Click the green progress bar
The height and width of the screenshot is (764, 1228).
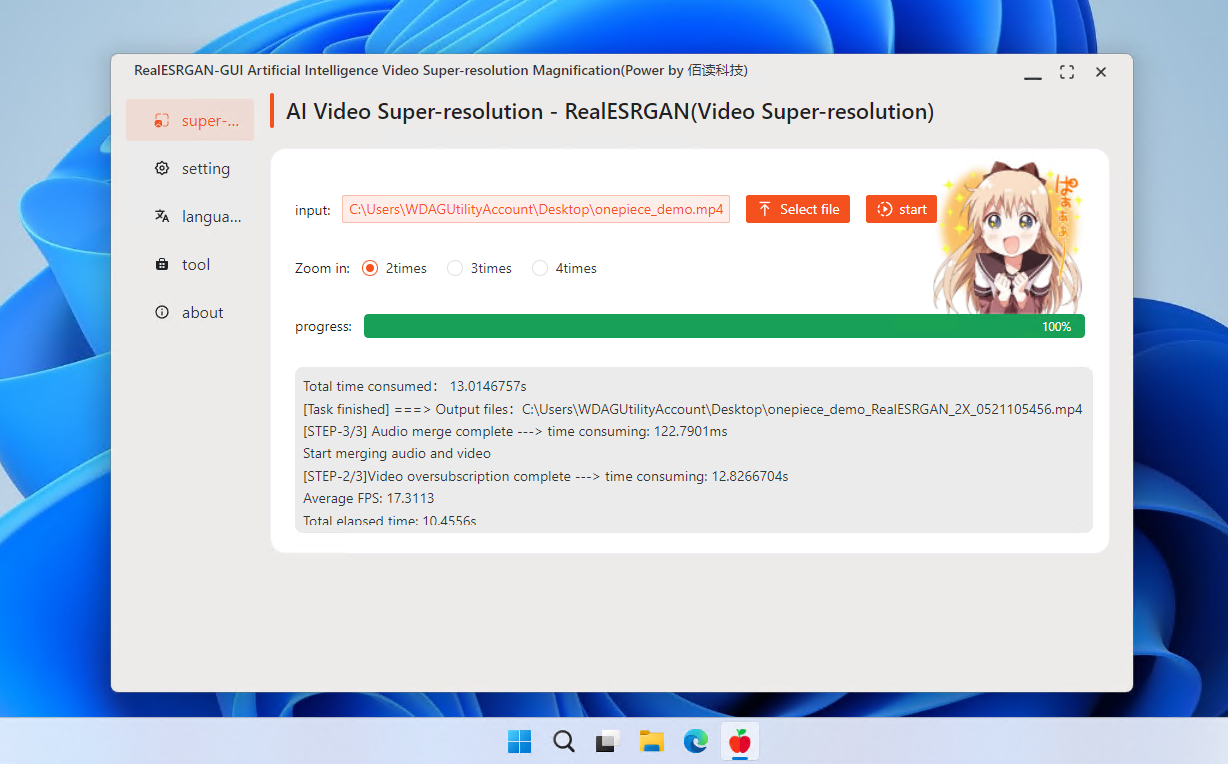(724, 326)
